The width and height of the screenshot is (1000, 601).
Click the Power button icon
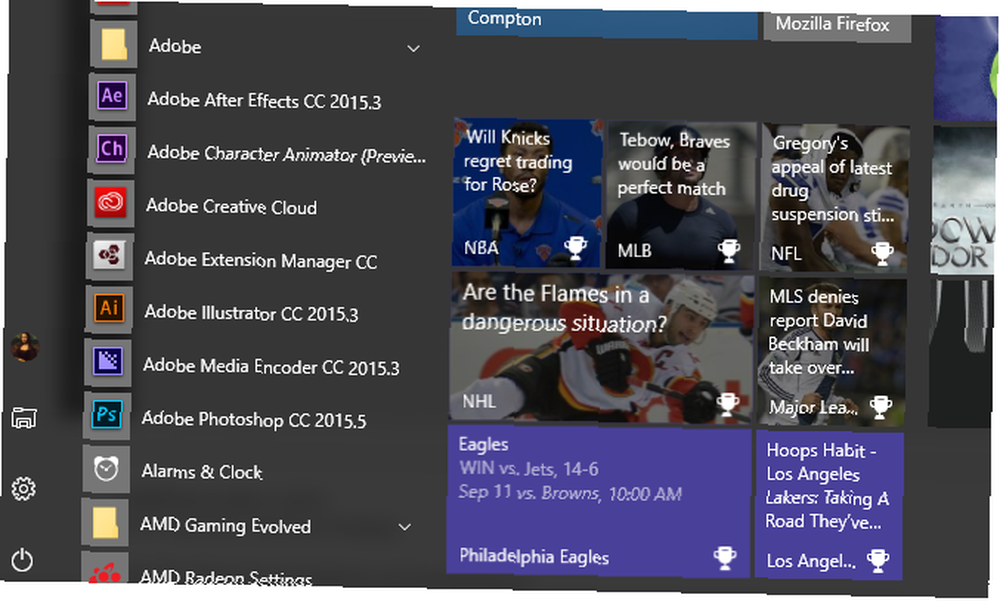(x=22, y=560)
